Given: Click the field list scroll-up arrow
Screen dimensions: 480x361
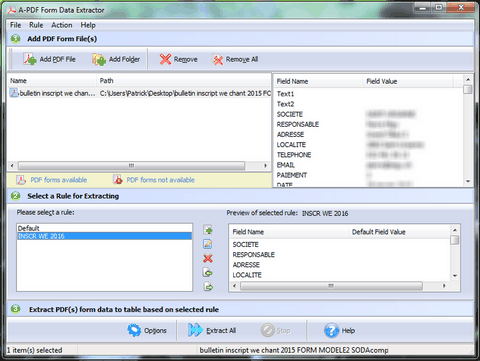Looking at the screenshot, I should [468, 80].
